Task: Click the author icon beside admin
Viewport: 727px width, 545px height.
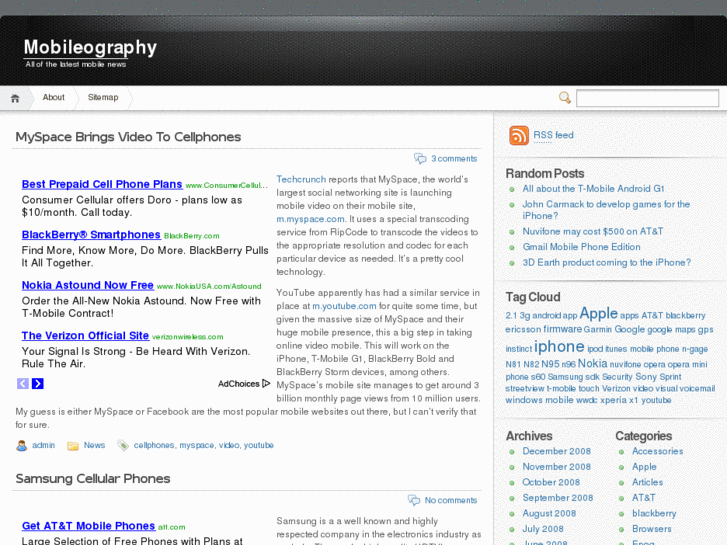Action: pos(21,446)
